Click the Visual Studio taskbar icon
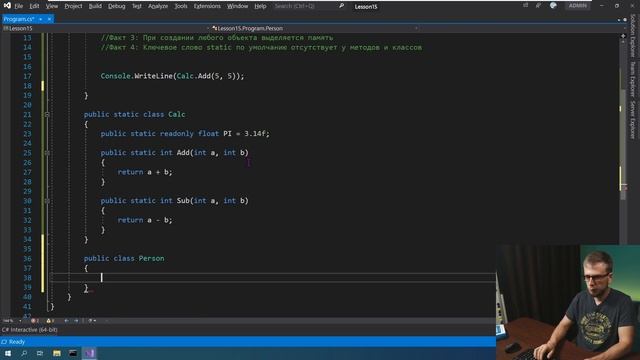640x360 pixels. [89, 353]
